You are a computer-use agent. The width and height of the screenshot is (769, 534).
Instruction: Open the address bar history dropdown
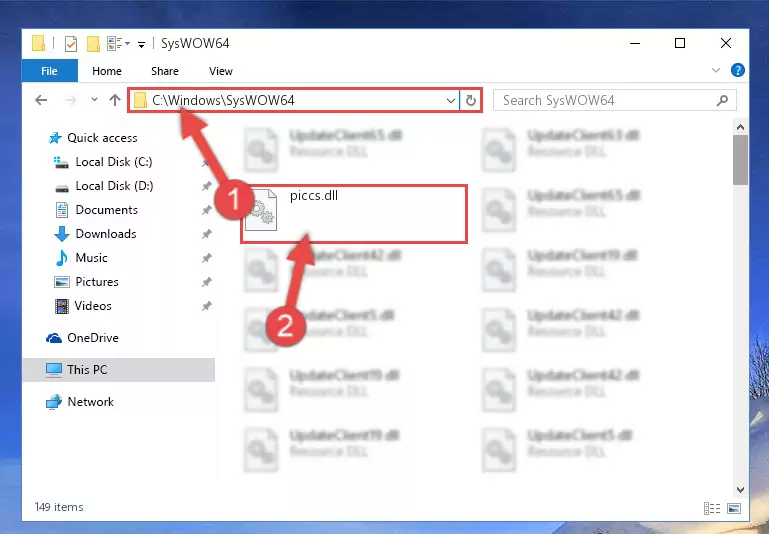point(451,101)
